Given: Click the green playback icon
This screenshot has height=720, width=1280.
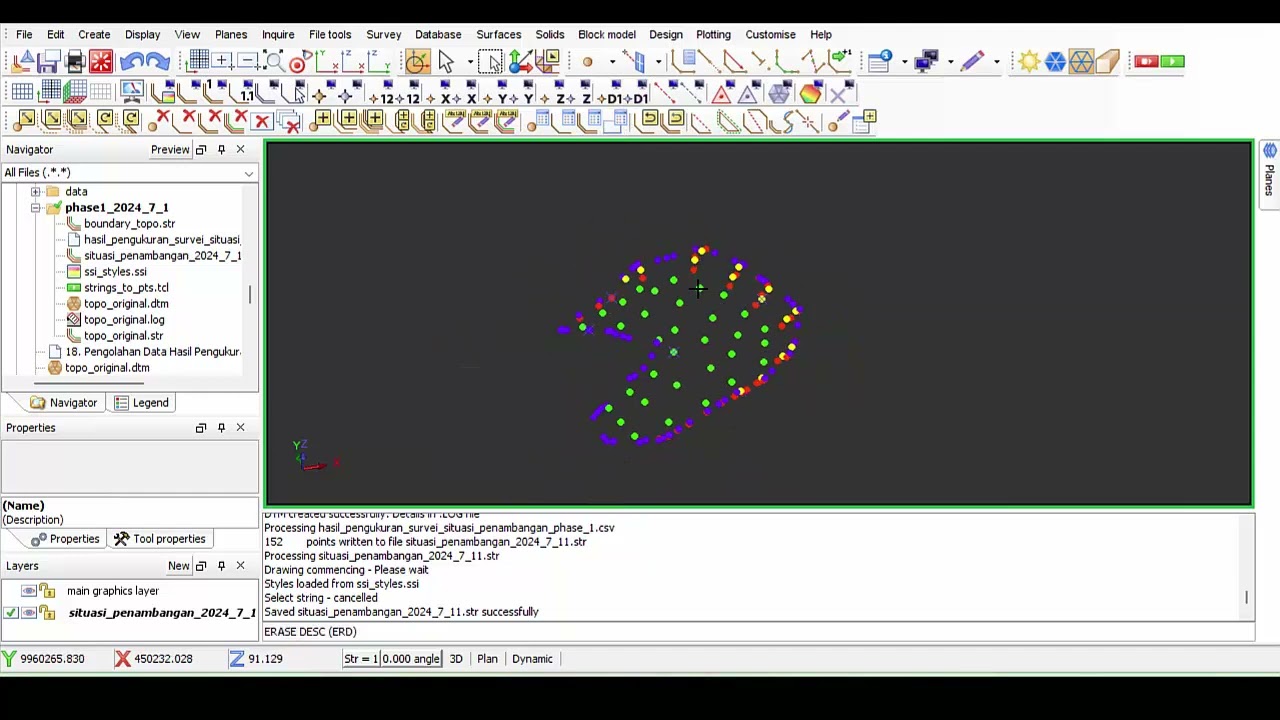Looking at the screenshot, I should (x=1172, y=62).
